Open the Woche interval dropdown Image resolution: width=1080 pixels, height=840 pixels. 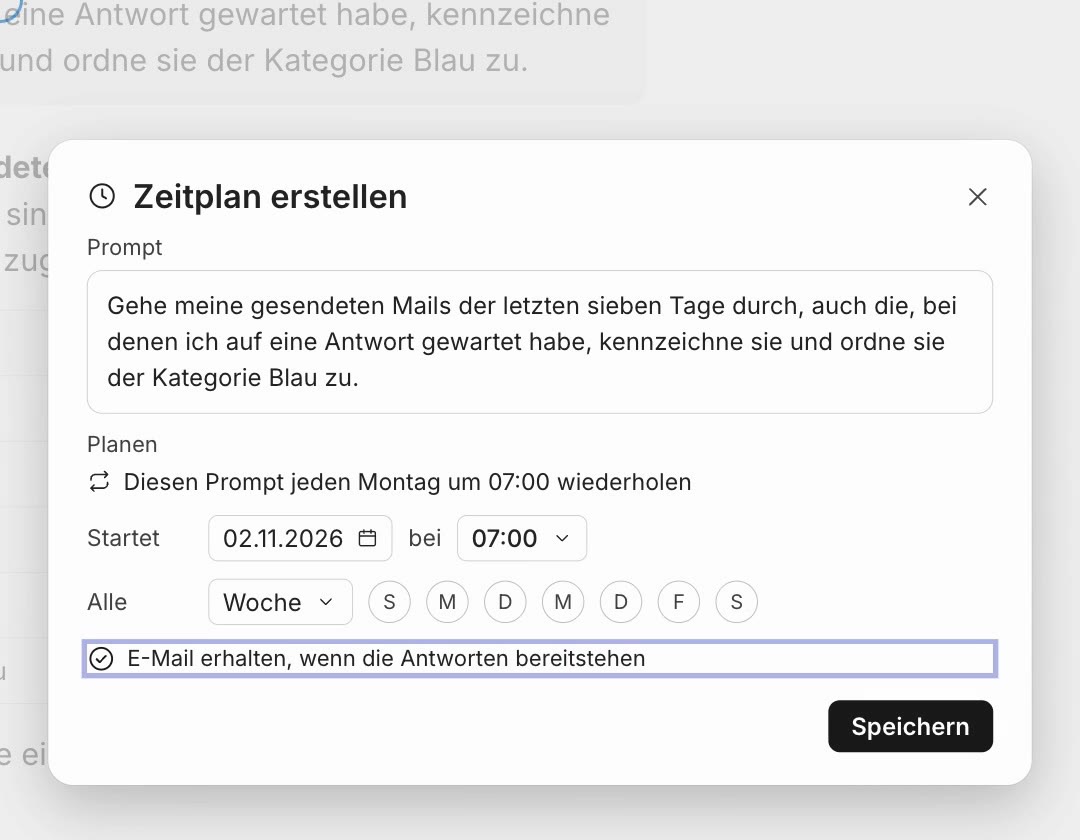(x=280, y=602)
